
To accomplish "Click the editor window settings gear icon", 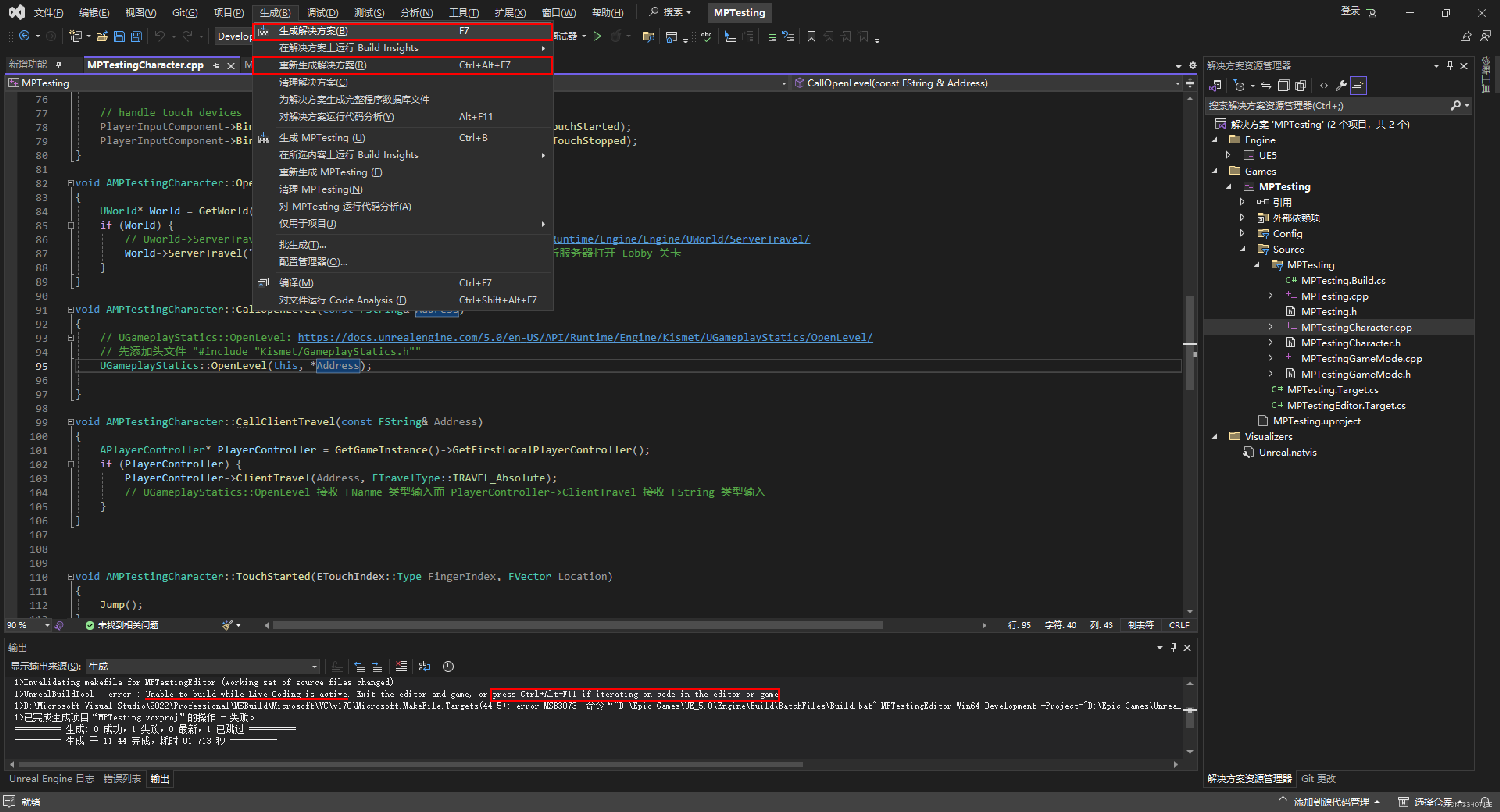I will tap(1192, 66).
